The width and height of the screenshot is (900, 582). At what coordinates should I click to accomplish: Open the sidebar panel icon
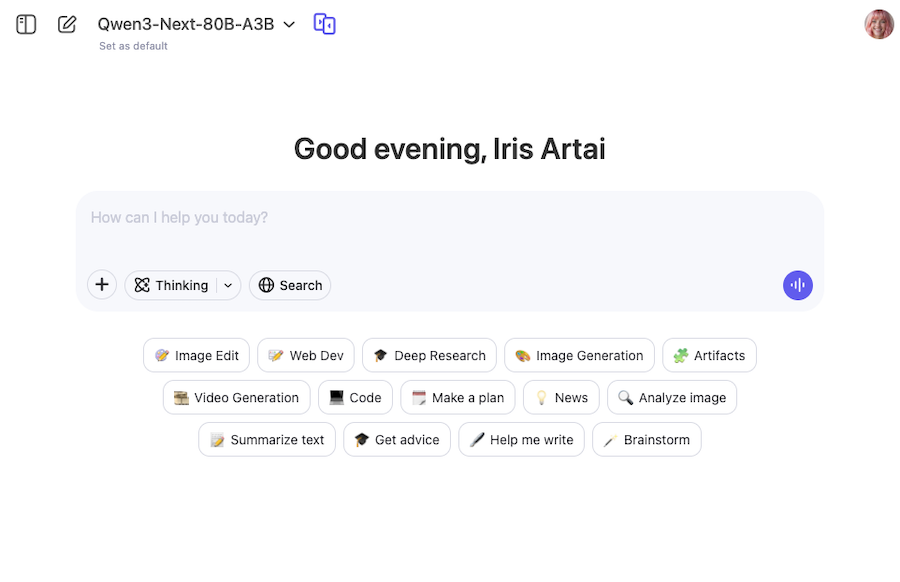click(x=25, y=24)
